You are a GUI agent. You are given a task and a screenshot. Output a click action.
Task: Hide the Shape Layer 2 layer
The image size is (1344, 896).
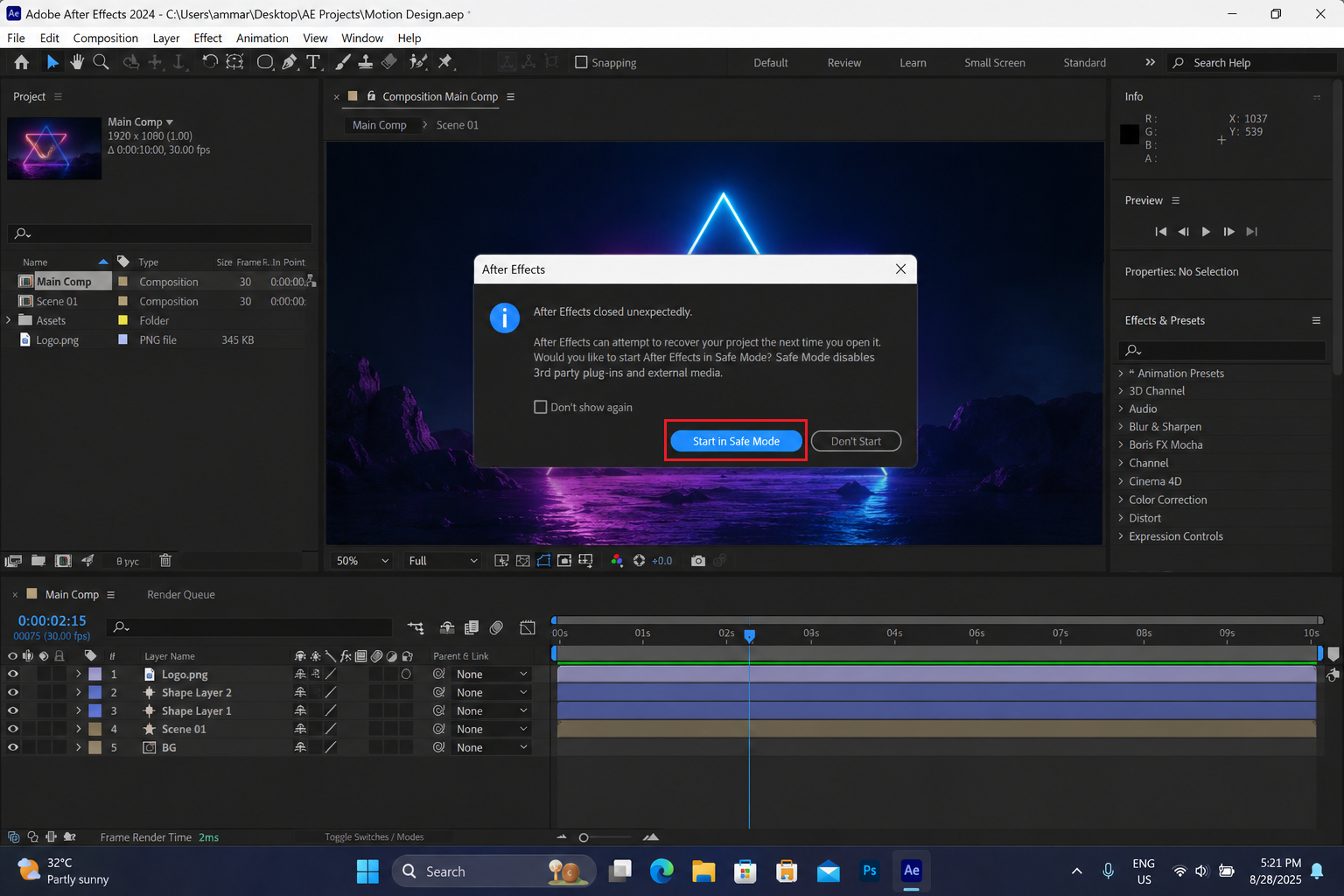click(x=12, y=693)
